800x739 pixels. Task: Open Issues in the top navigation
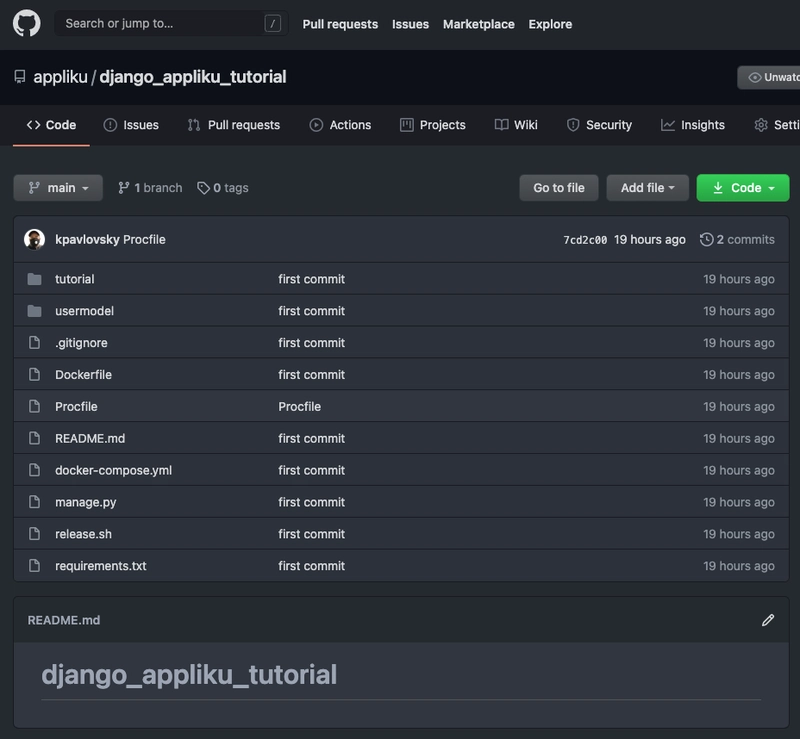[x=410, y=24]
